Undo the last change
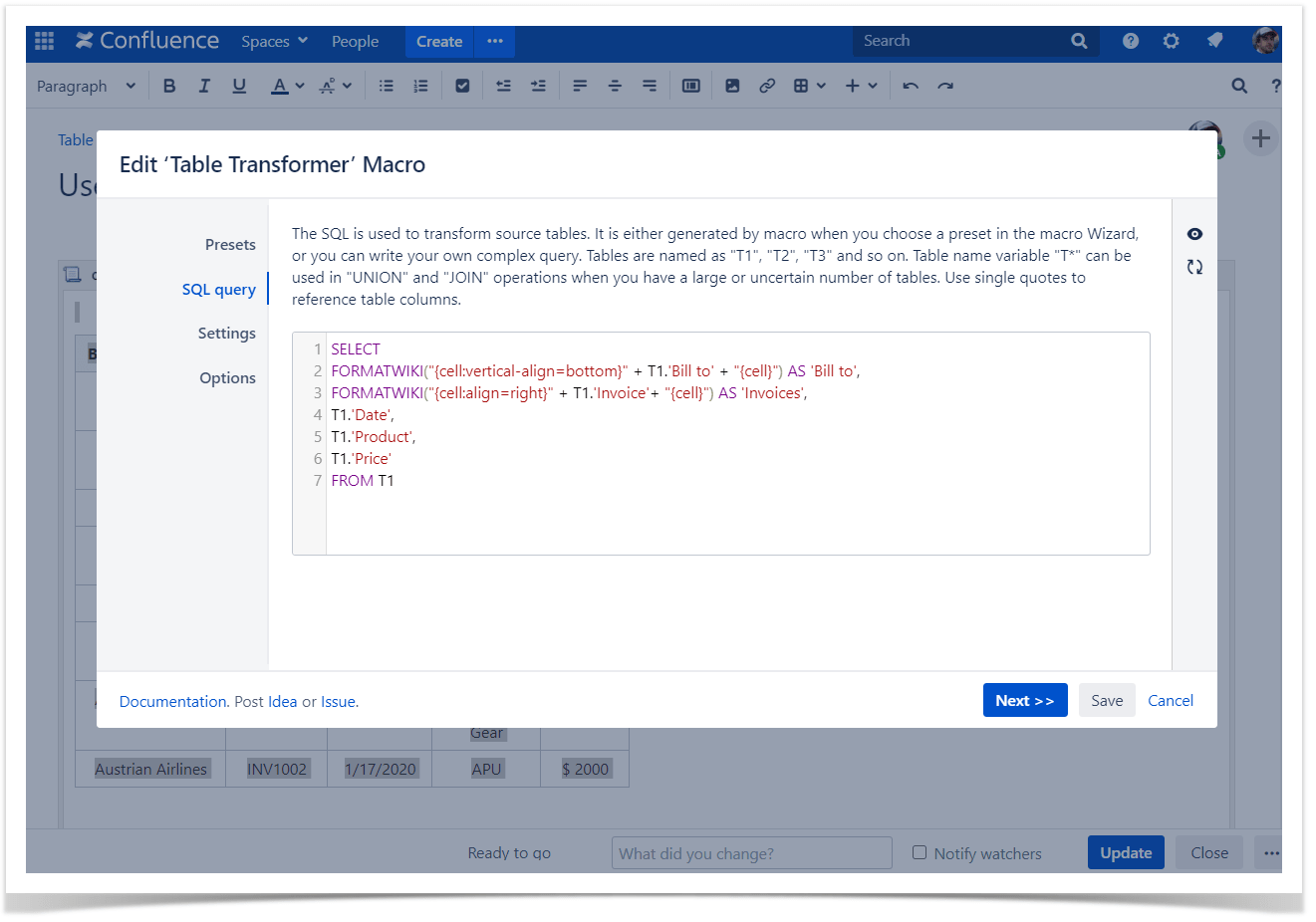1316x922 pixels. click(911, 86)
